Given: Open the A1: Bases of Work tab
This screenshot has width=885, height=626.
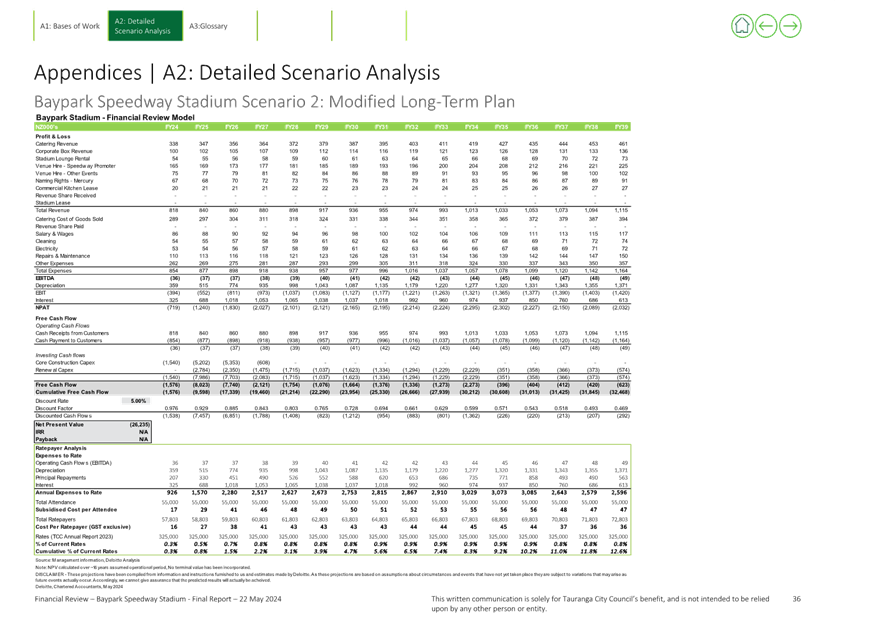Looking at the screenshot, I should [x=70, y=26].
